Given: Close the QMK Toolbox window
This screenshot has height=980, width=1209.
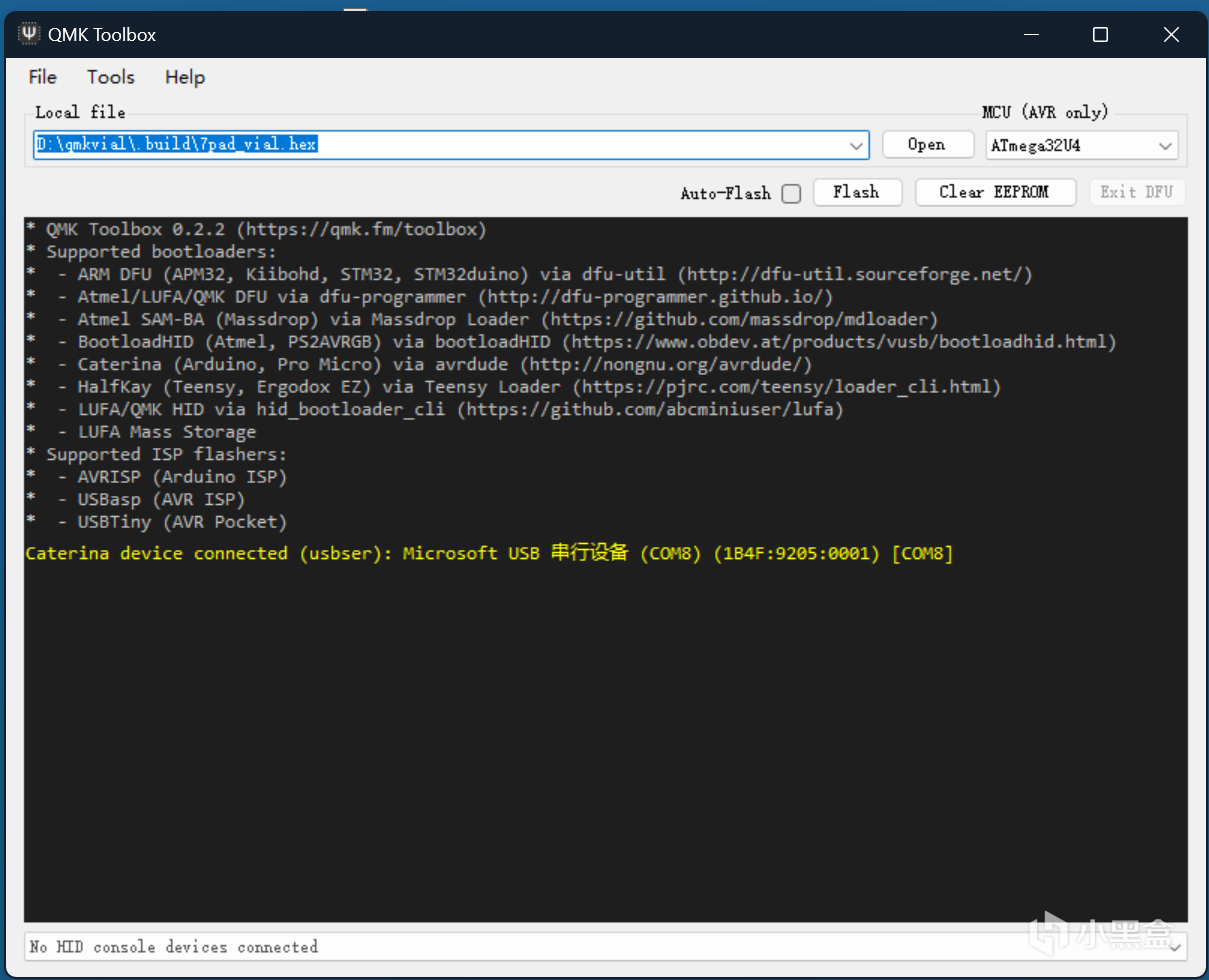Looking at the screenshot, I should click(x=1171, y=35).
